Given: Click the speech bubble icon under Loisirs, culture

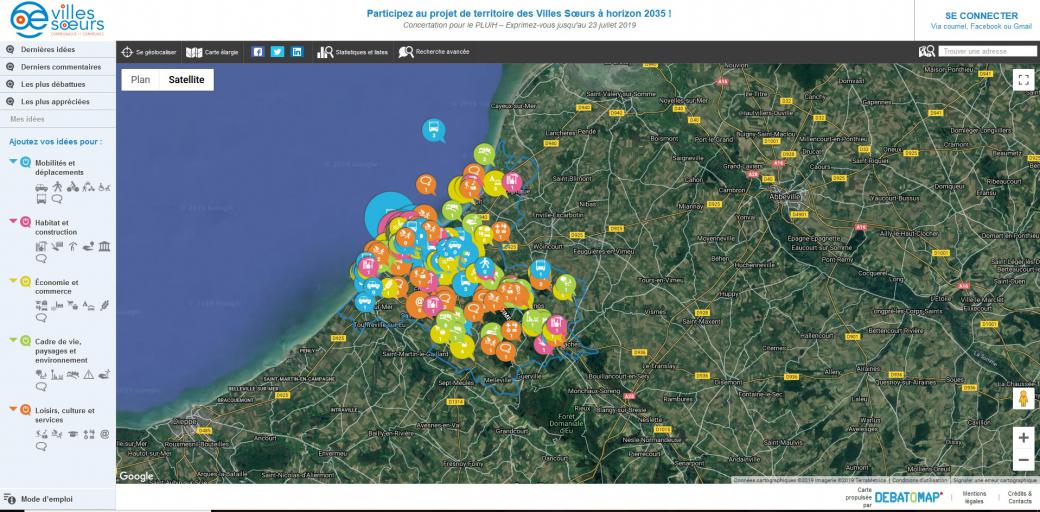Looking at the screenshot, I should click(x=41, y=446).
